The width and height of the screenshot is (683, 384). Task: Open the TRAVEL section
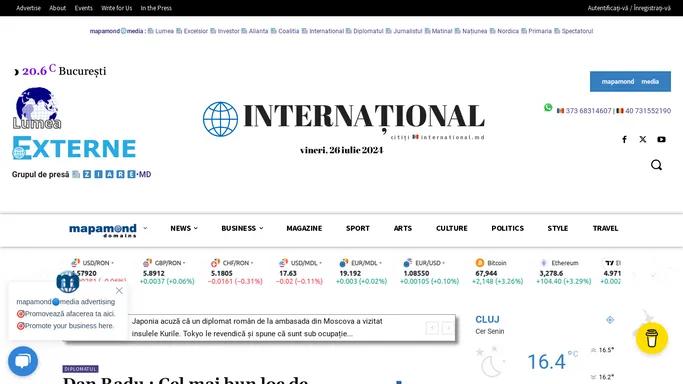click(605, 228)
